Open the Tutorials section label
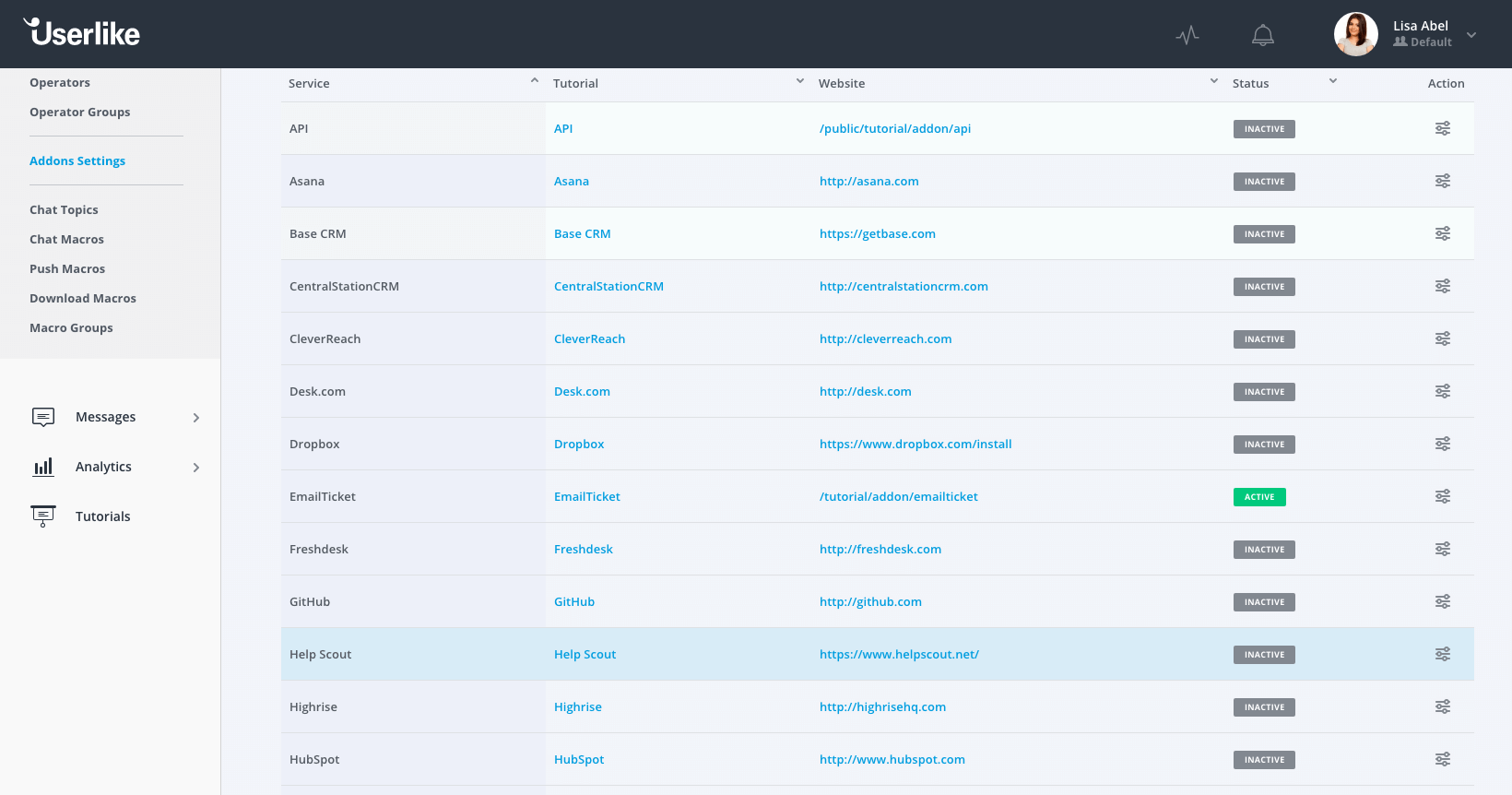Screen dimensions: 1512x795 pyautogui.click(x=103, y=516)
